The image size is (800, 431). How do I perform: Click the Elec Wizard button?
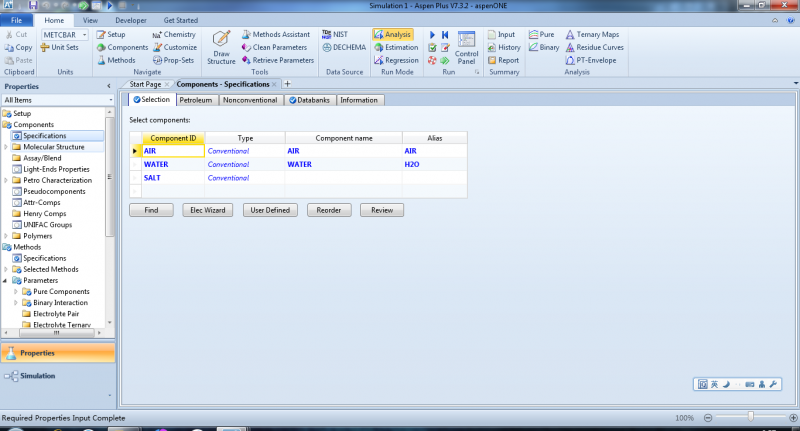tap(208, 210)
